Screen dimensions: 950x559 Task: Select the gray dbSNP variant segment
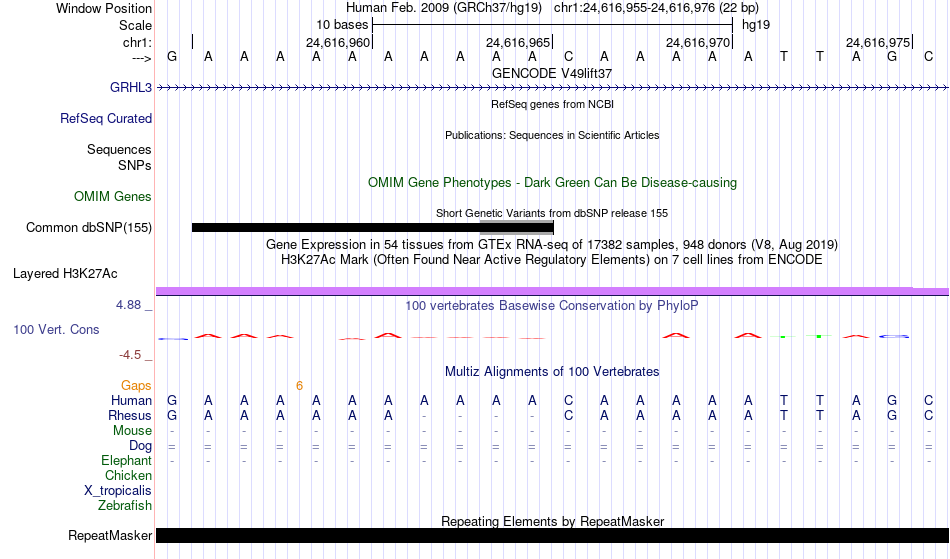pyautogui.click(x=516, y=228)
